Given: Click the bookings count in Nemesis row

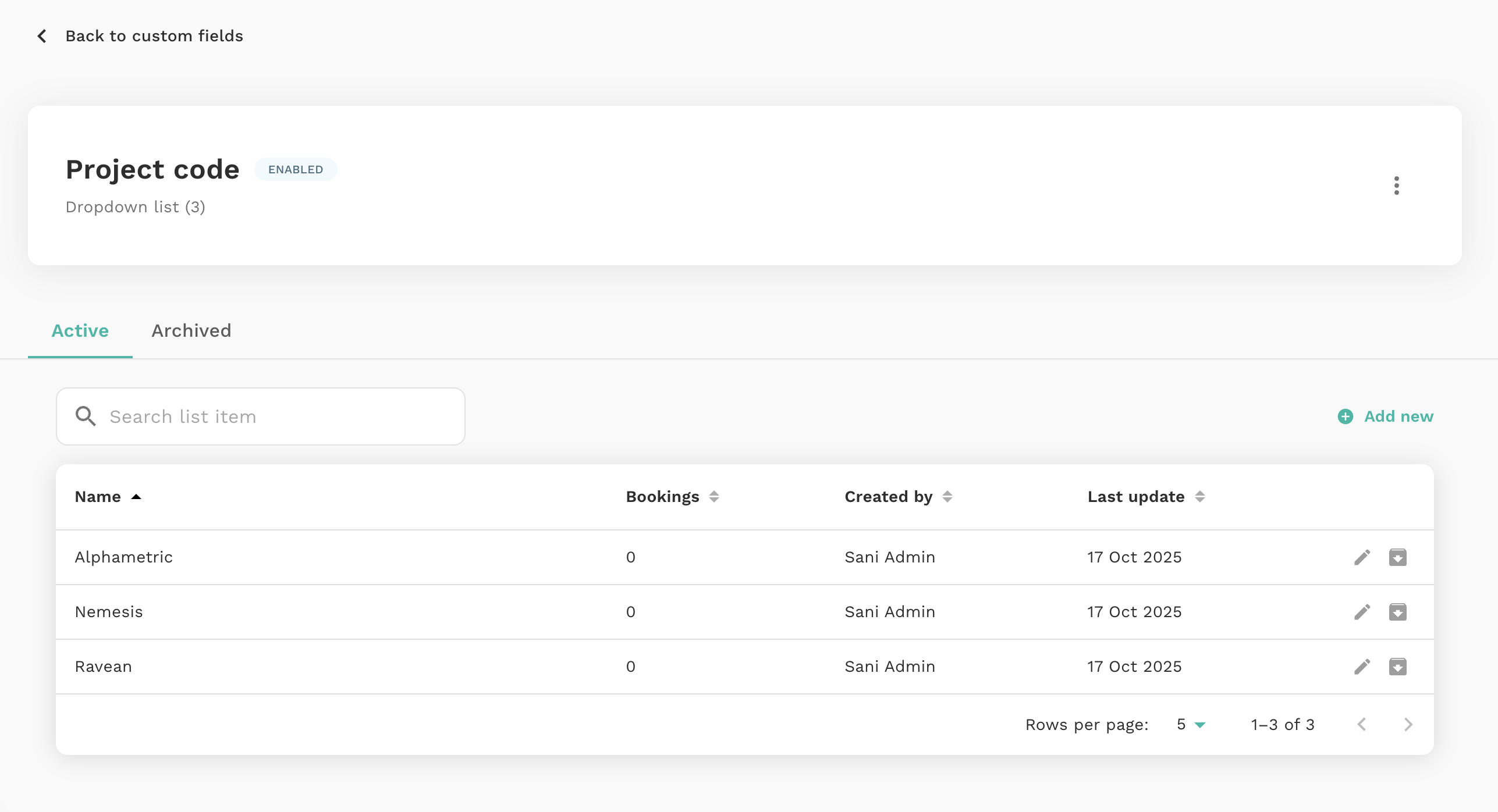Looking at the screenshot, I should tap(631, 612).
